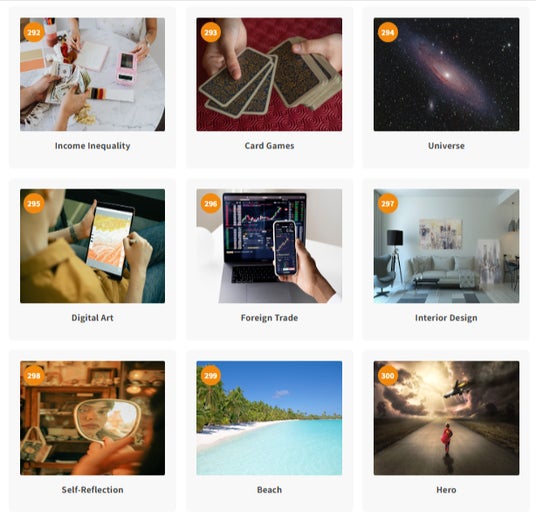
Task: Open the Digital Art title link
Action: (92, 318)
